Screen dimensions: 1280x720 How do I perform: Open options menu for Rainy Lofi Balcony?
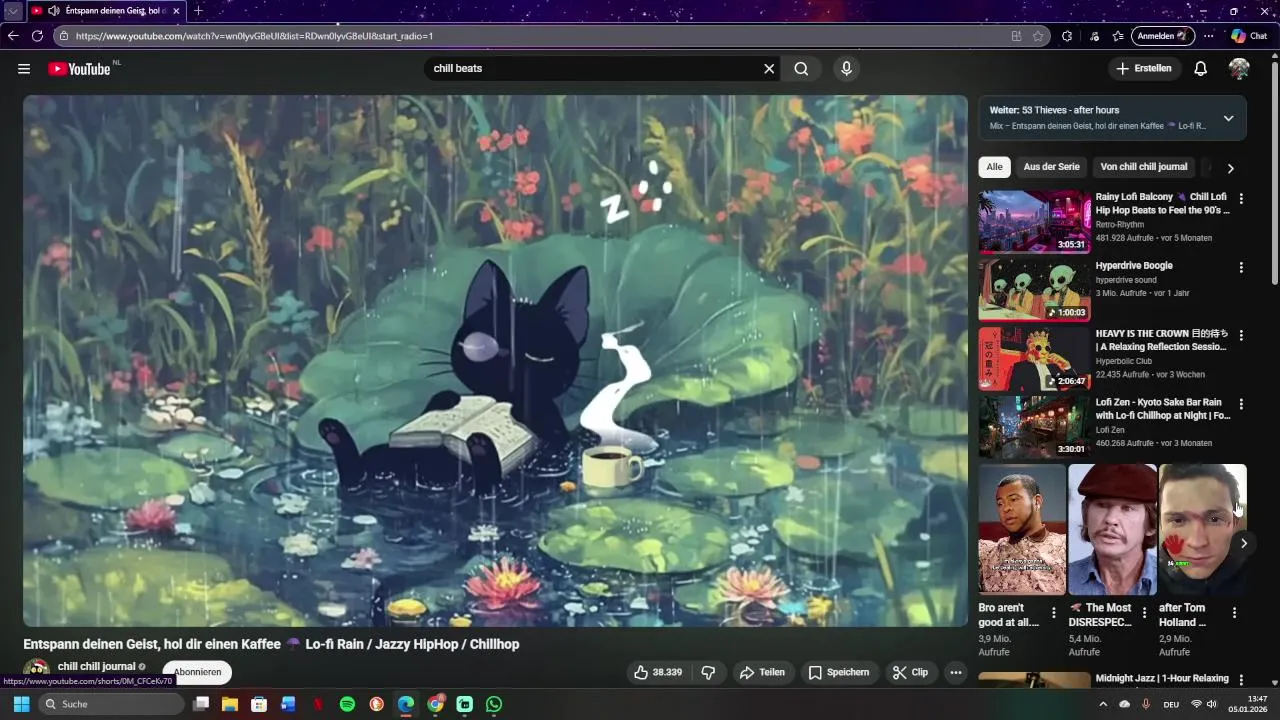click(1241, 199)
